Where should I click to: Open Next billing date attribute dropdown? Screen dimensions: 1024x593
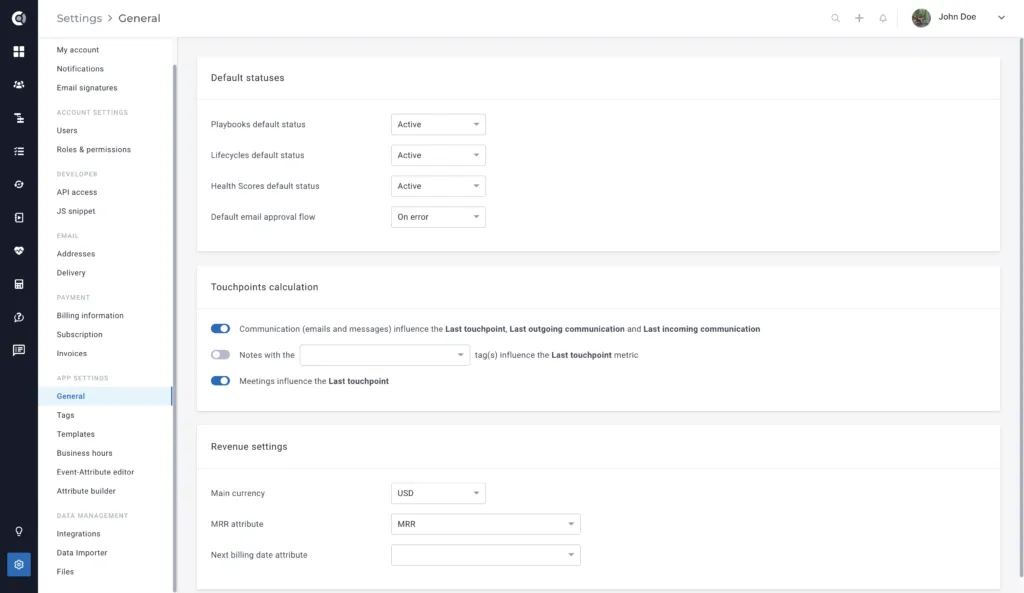pos(486,554)
